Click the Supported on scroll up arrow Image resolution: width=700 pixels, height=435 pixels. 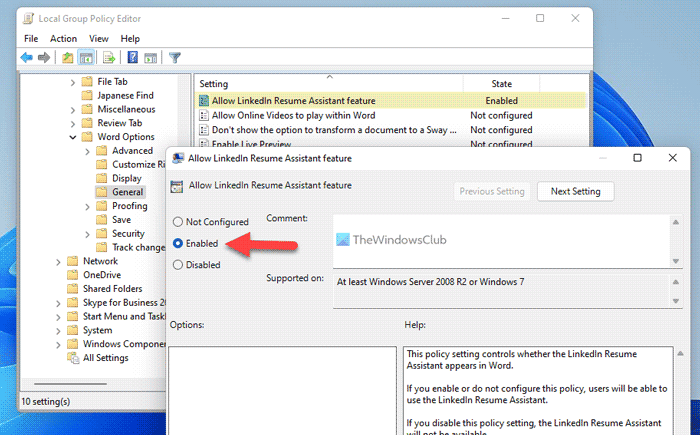[x=676, y=282]
